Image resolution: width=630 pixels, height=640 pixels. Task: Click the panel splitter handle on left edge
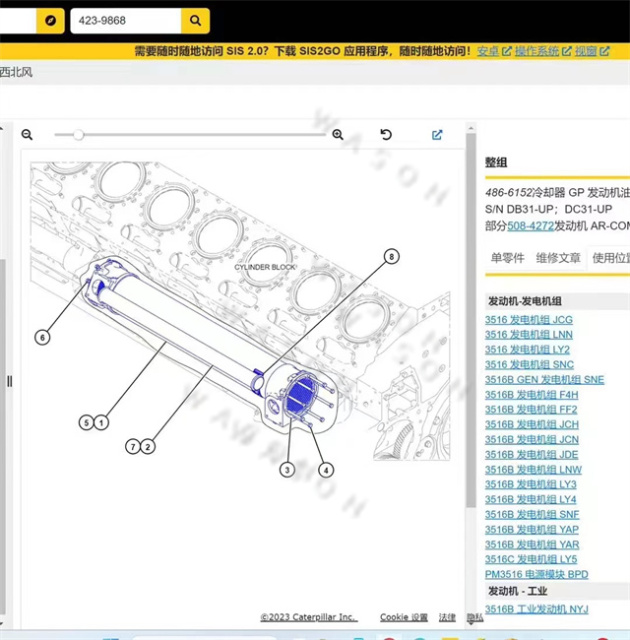tap(10, 381)
